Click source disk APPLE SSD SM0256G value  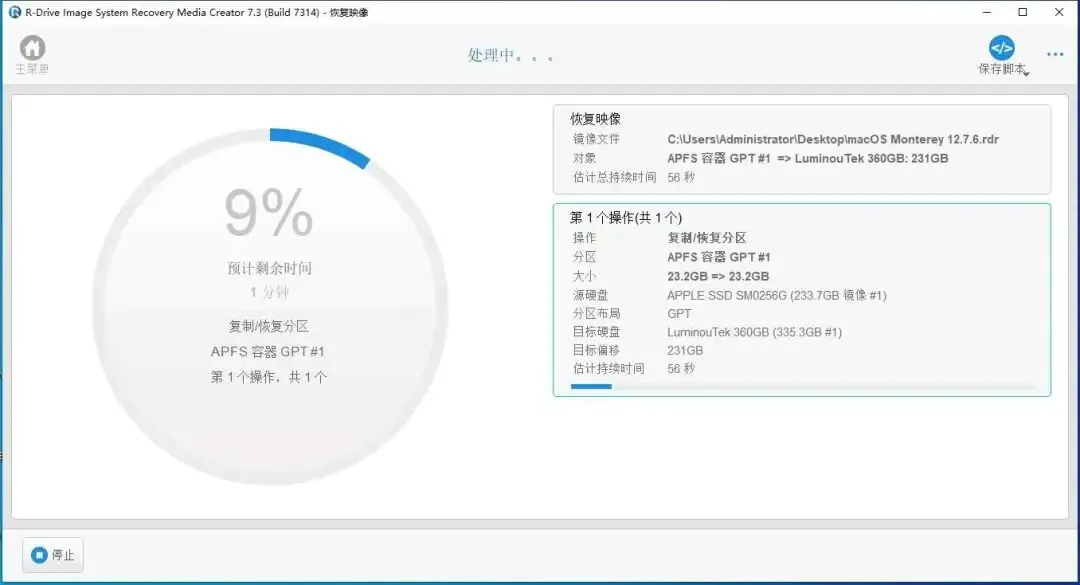click(776, 296)
